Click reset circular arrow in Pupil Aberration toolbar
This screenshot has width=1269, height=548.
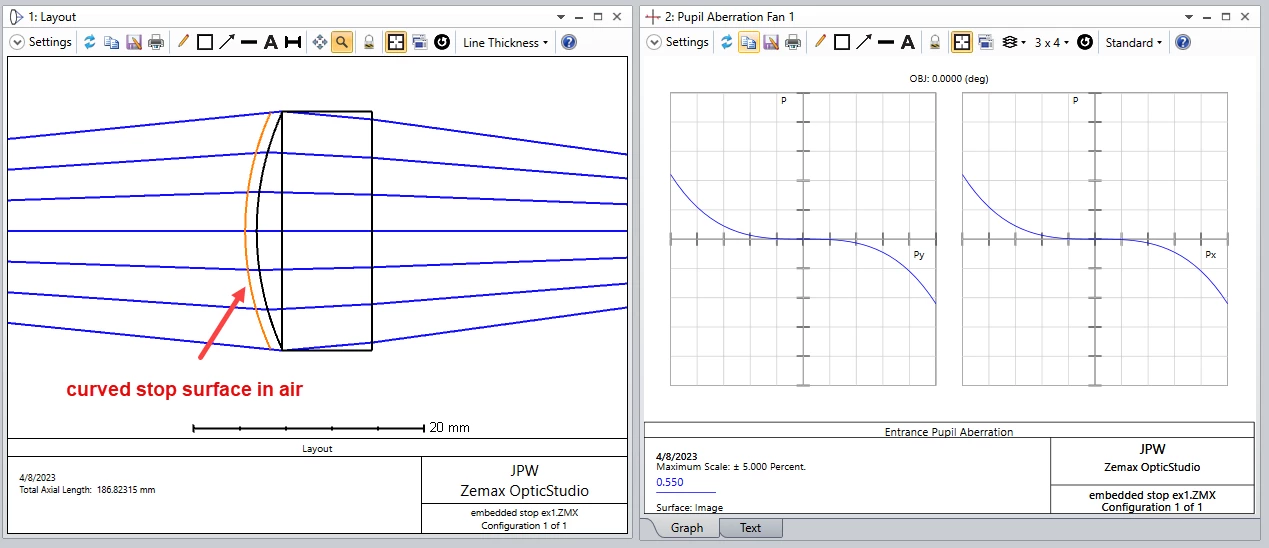pos(1084,42)
